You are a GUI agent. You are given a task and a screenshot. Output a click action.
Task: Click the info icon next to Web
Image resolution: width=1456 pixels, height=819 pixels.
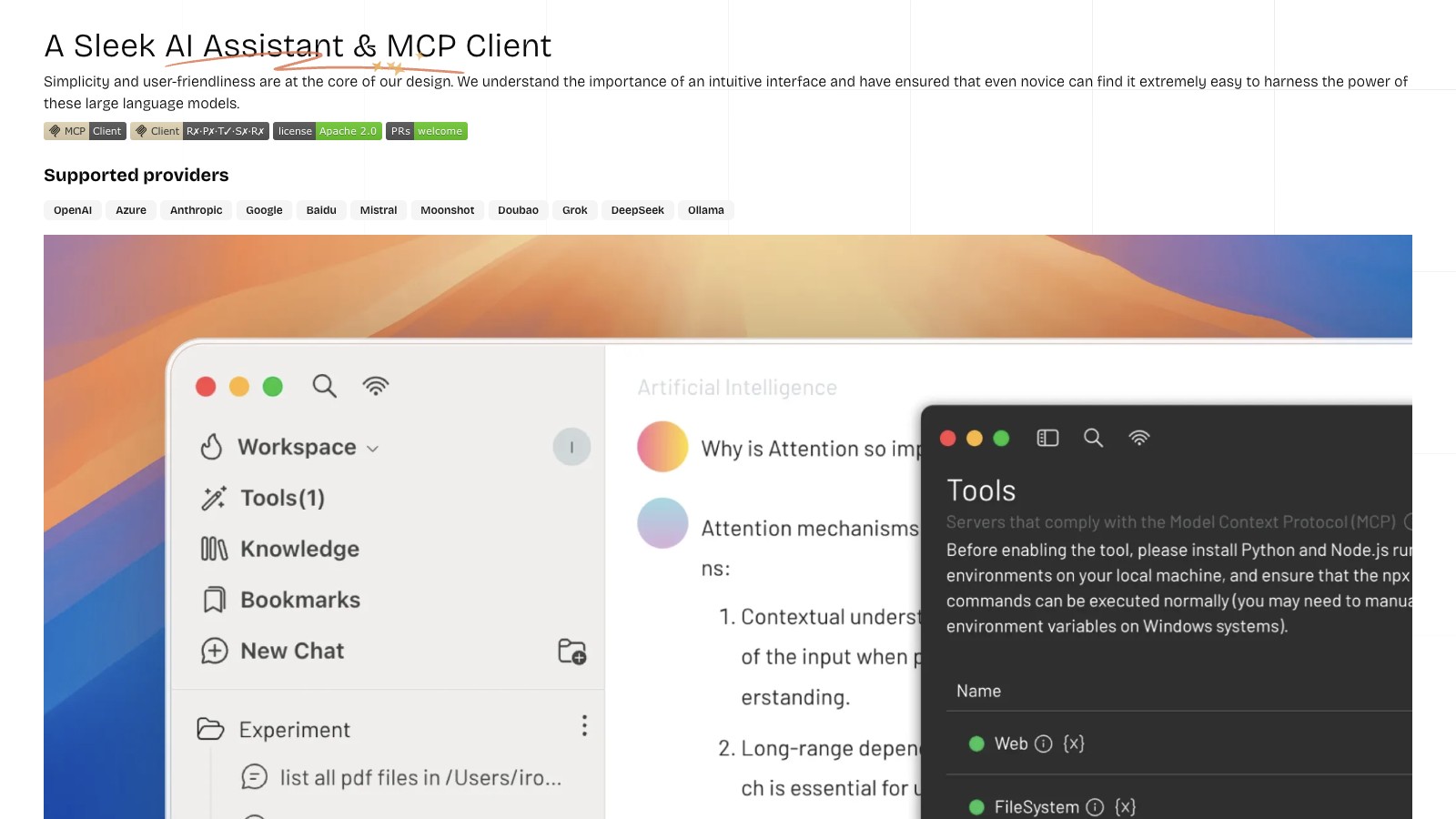coord(1044,744)
